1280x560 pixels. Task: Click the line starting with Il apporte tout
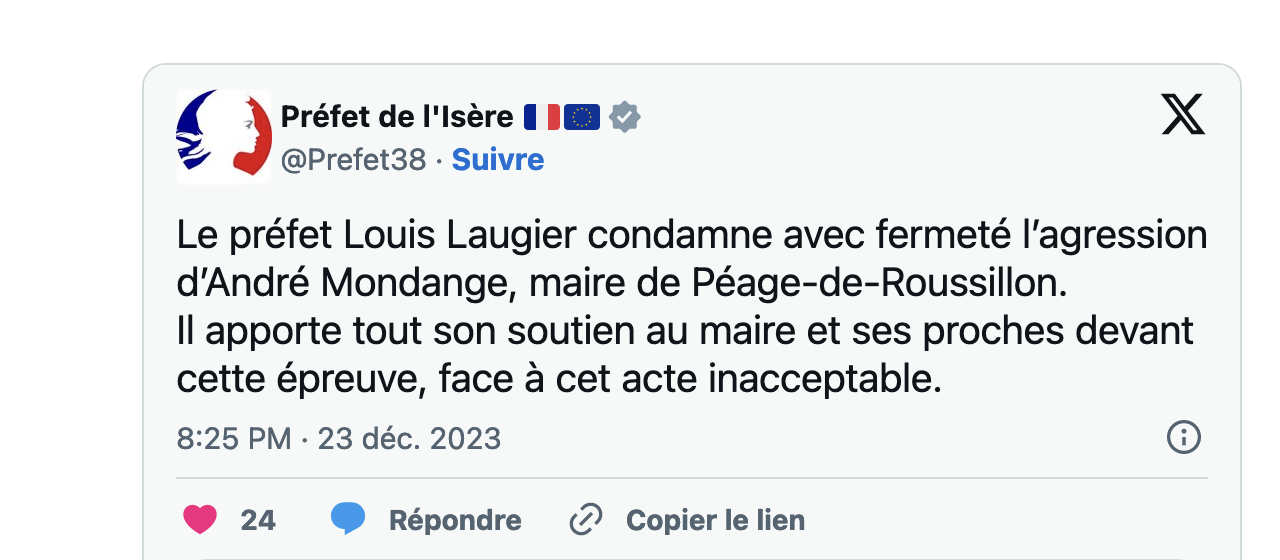[685, 331]
